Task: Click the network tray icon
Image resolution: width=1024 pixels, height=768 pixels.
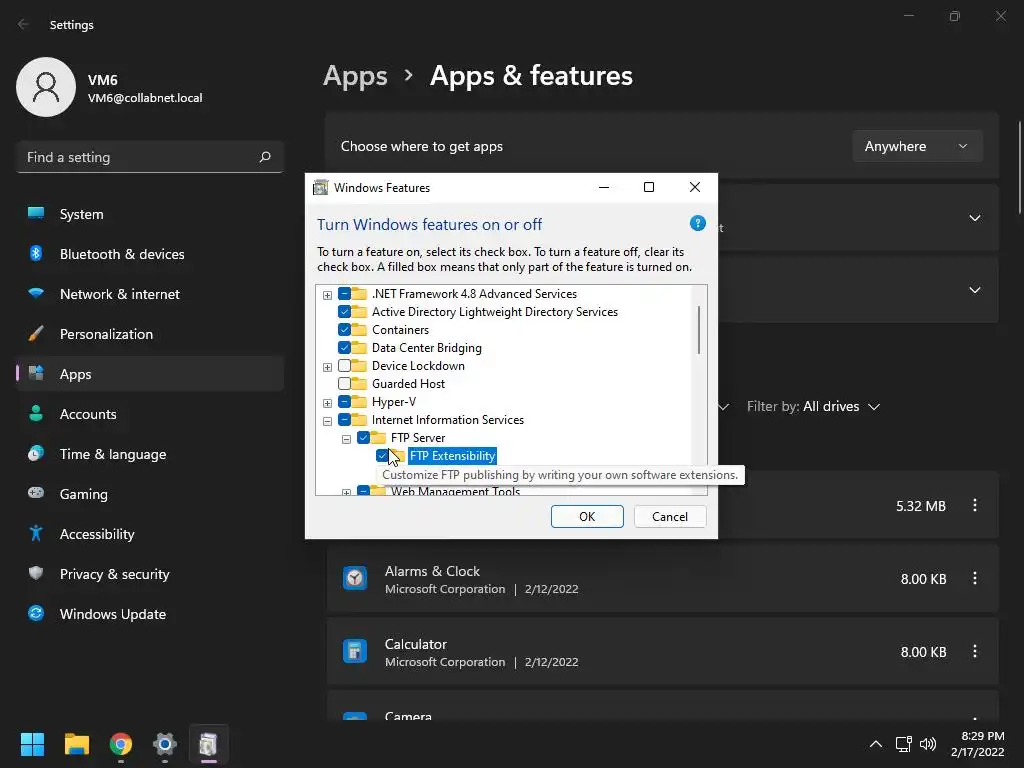Action: click(903, 744)
